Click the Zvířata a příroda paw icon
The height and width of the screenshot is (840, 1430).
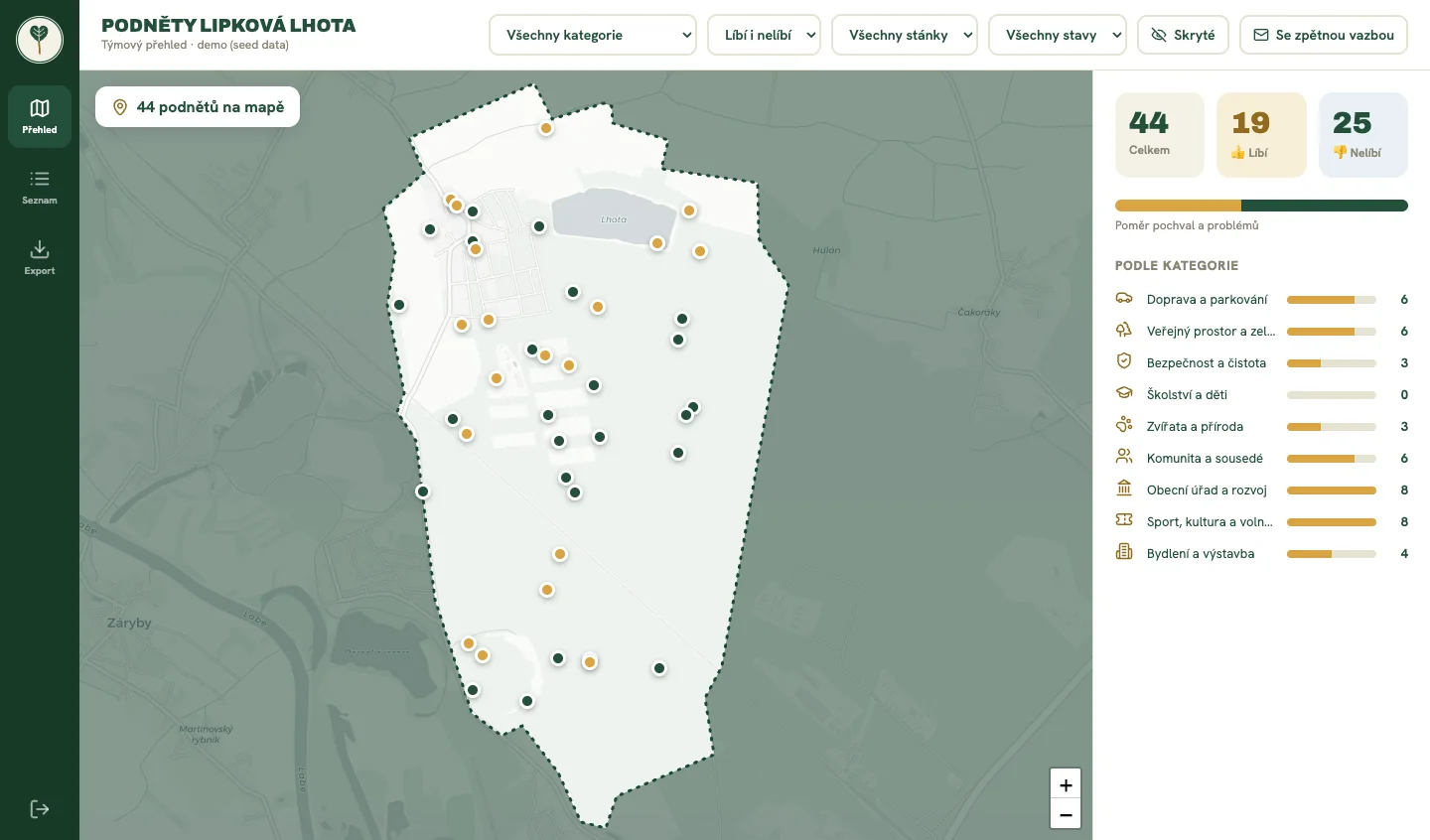[1124, 426]
